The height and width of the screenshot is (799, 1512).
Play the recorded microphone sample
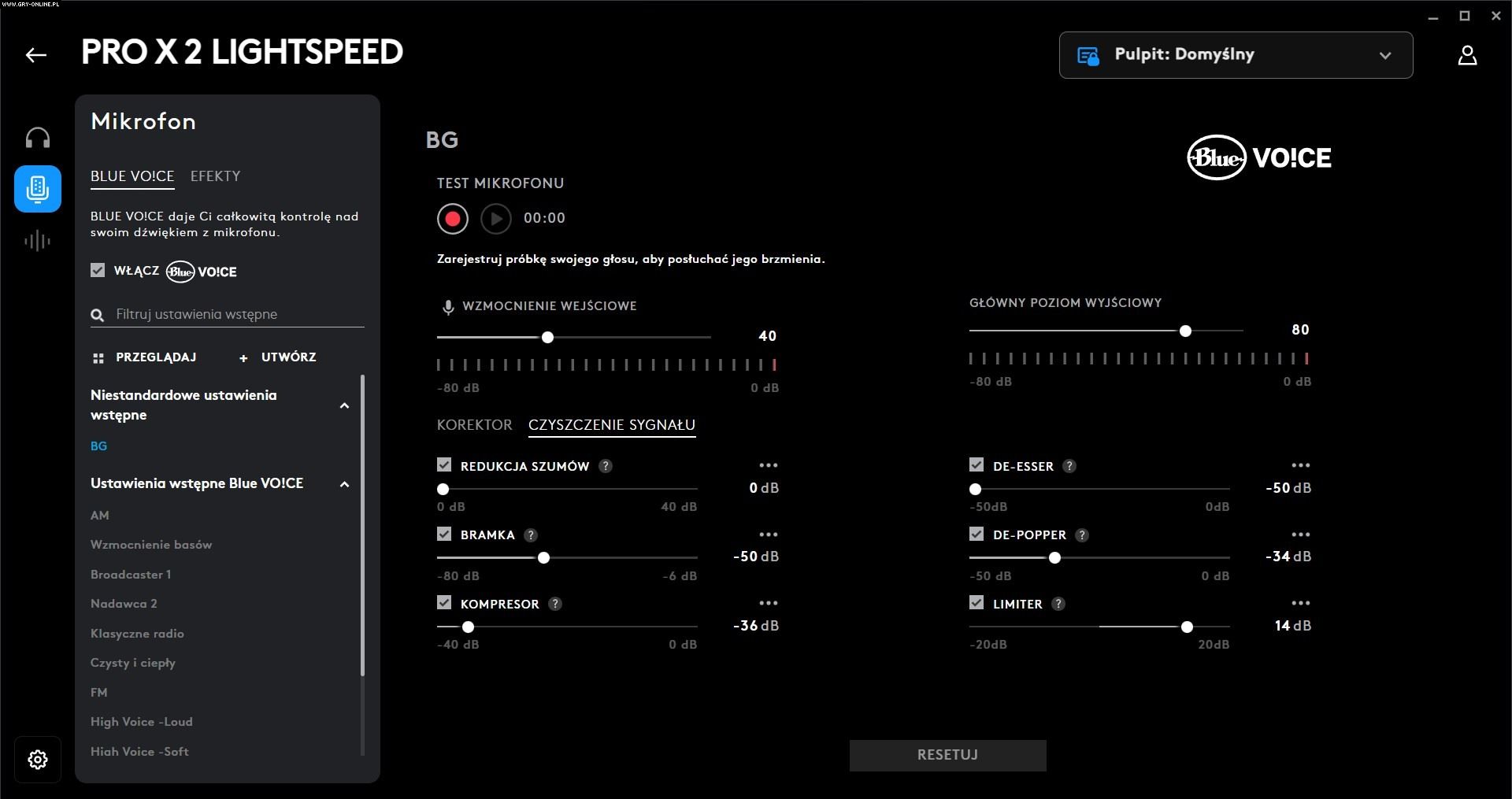[496, 219]
